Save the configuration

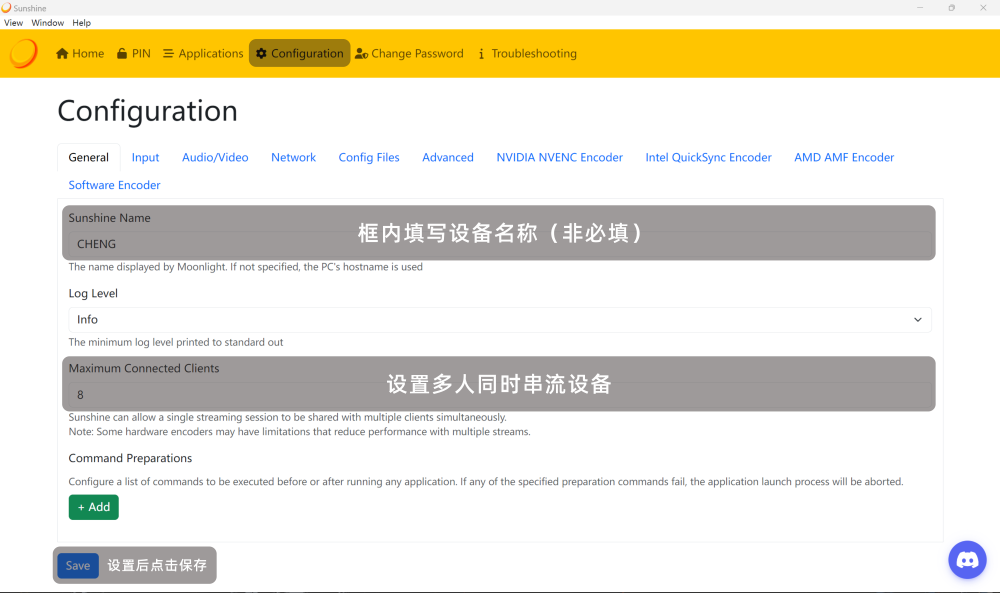pyautogui.click(x=78, y=566)
